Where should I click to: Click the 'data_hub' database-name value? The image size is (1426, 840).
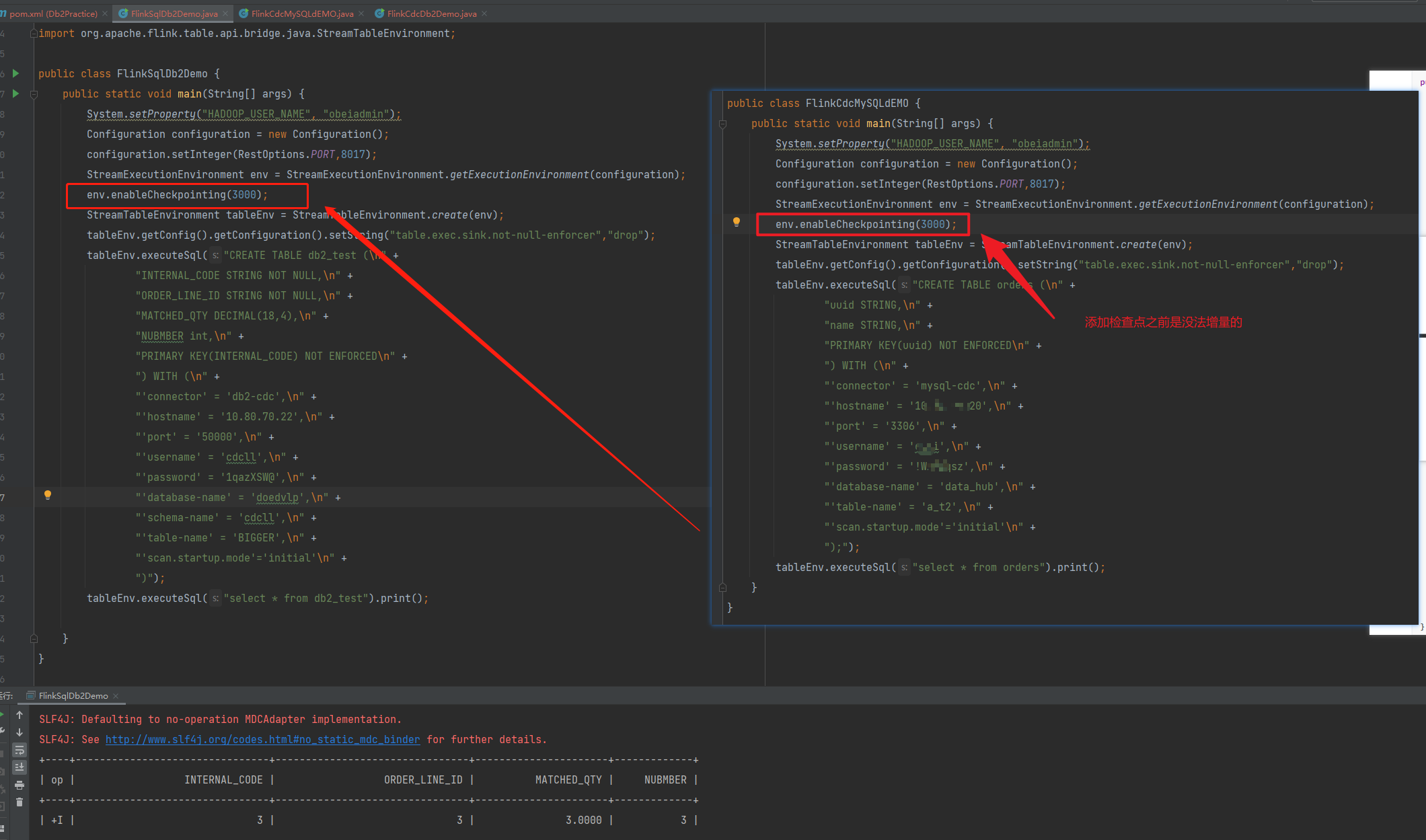click(969, 486)
